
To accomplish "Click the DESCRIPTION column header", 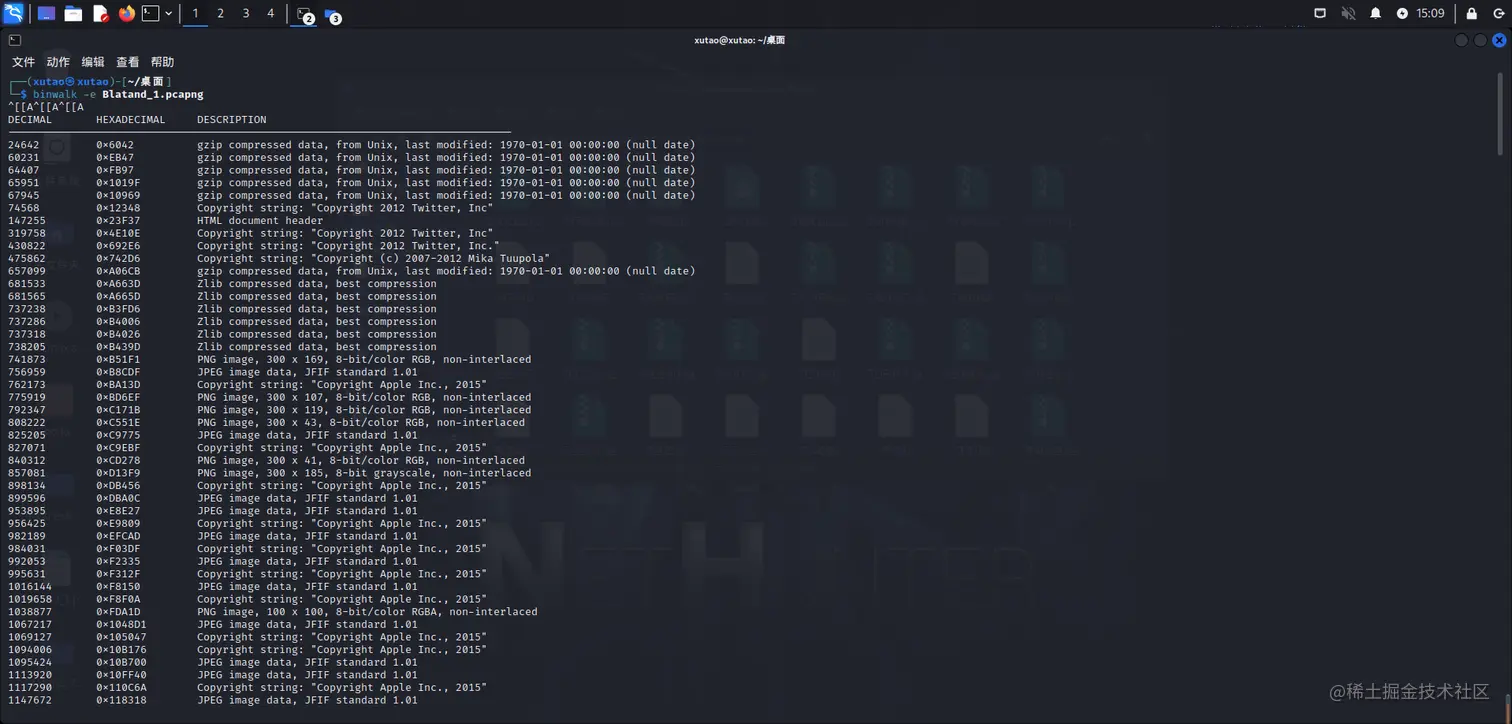I will click(231, 119).
